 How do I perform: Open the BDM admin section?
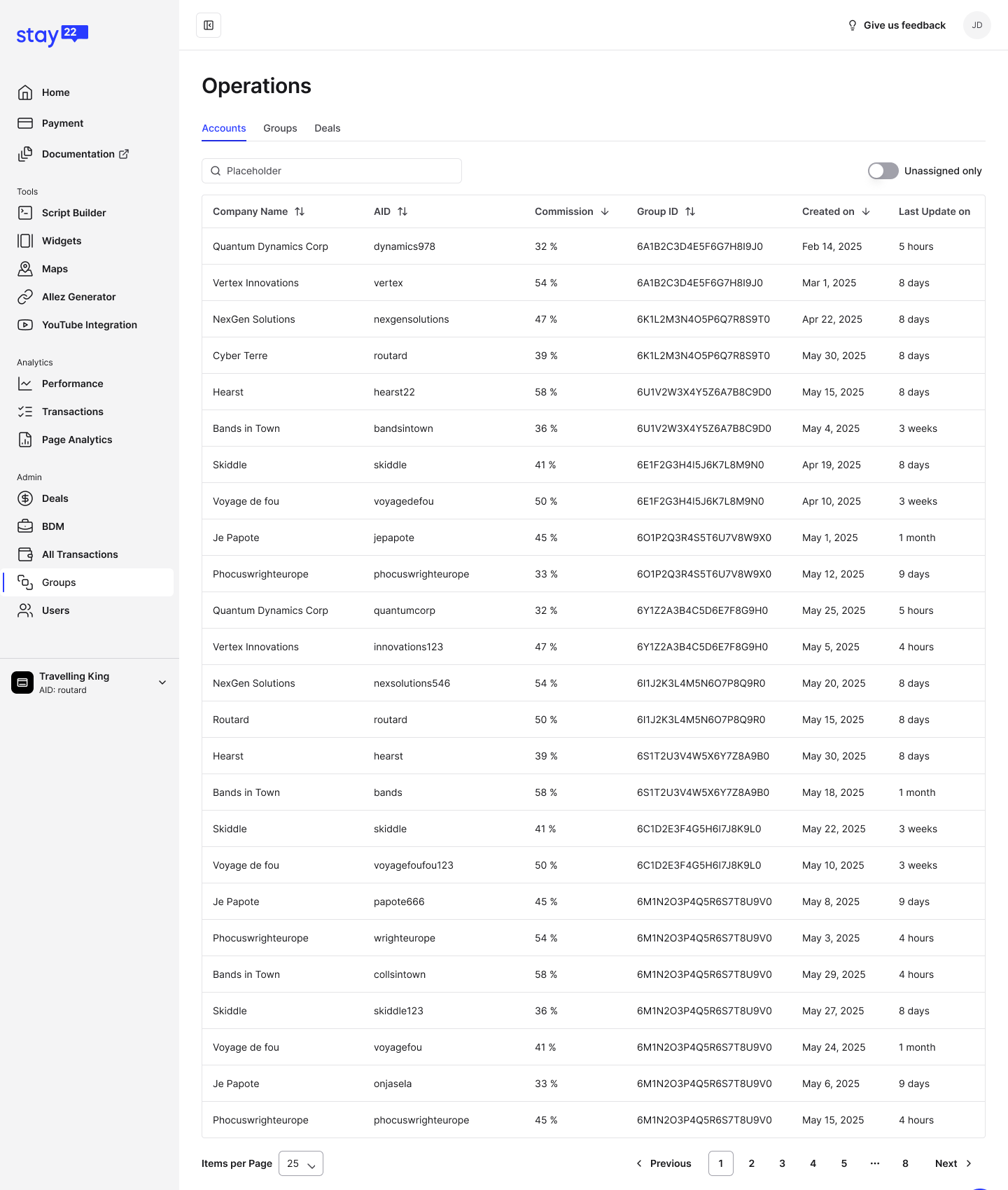(52, 526)
